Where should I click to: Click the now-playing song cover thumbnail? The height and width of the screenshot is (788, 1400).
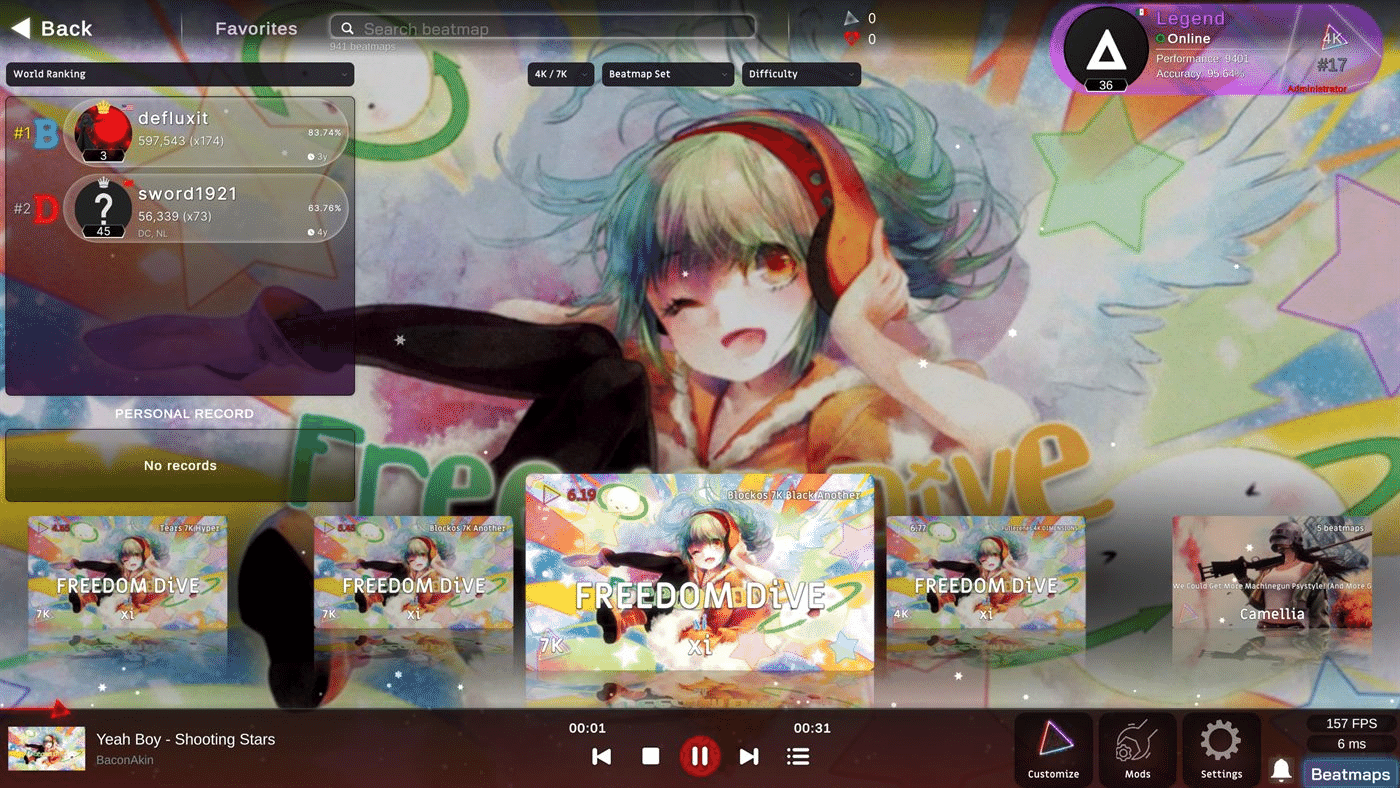(x=46, y=748)
